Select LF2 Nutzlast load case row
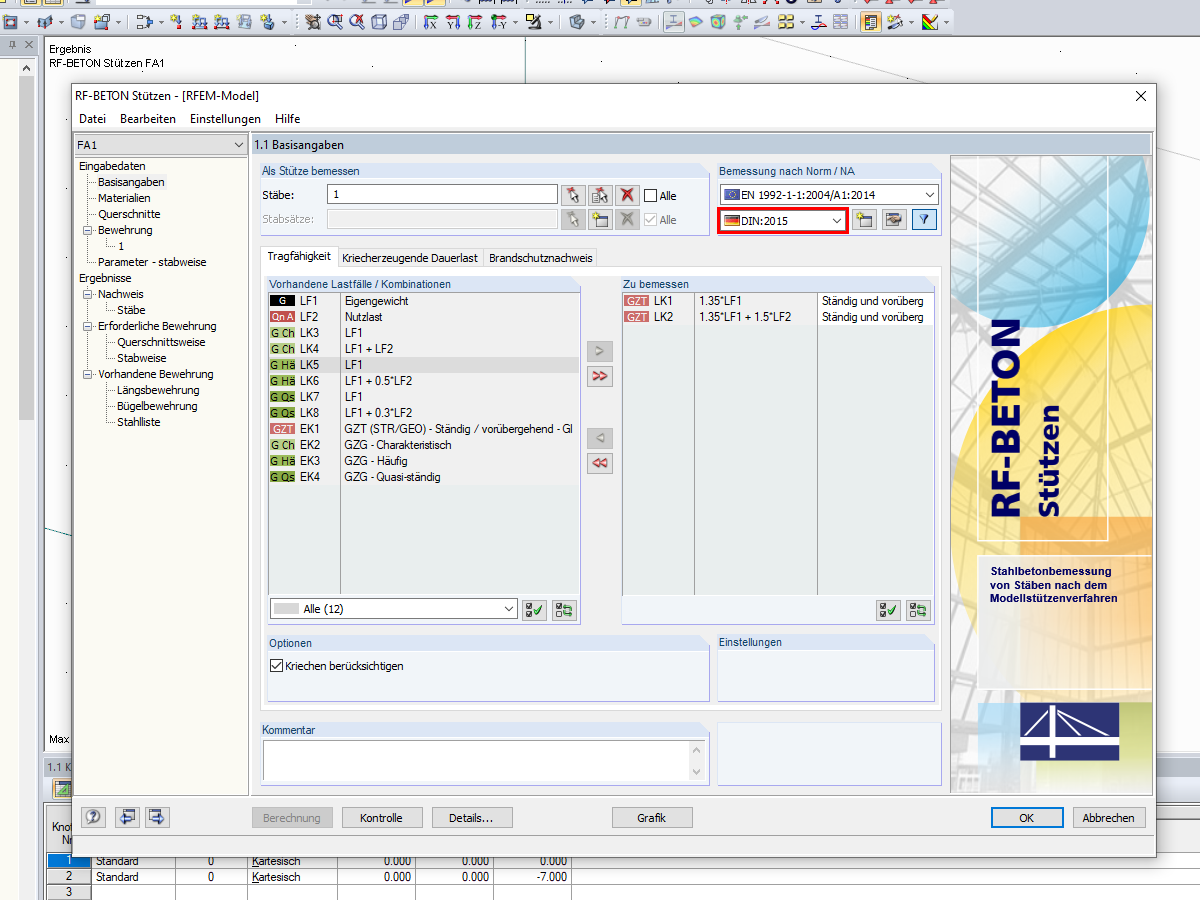This screenshot has height=900, width=1200. coord(424,317)
